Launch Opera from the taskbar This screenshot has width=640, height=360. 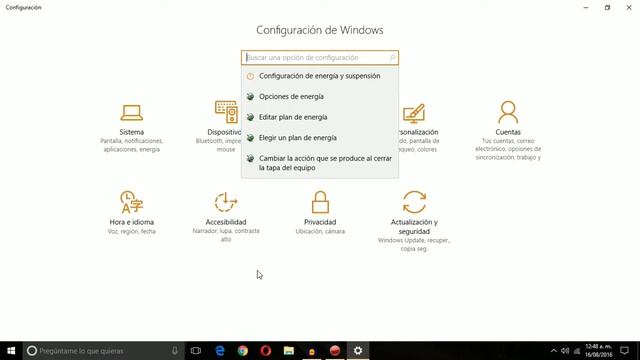pyautogui.click(x=266, y=351)
